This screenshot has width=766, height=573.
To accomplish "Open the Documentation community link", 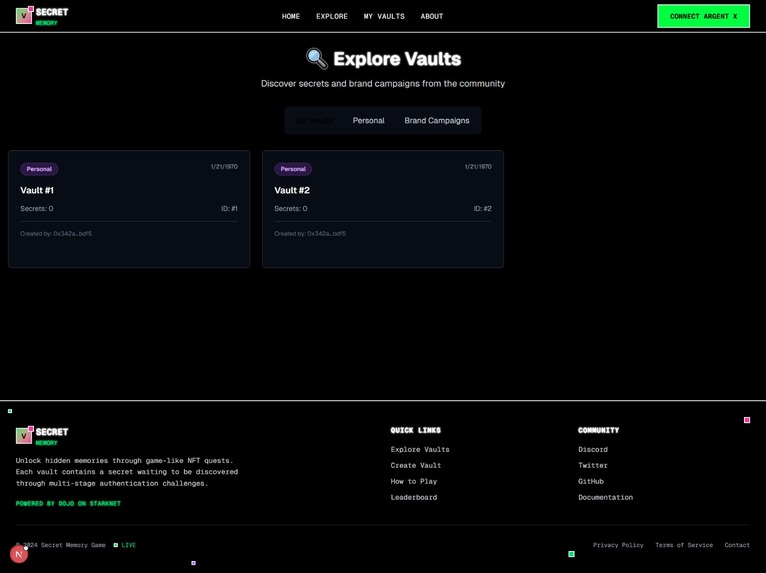I will pyautogui.click(x=605, y=497).
